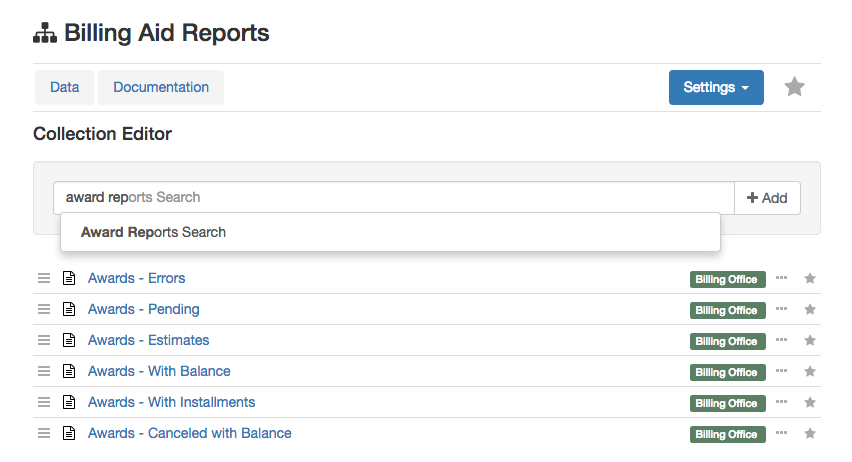The image size is (852, 462).
Task: Star the Awards - With Installments report
Action: coord(810,402)
